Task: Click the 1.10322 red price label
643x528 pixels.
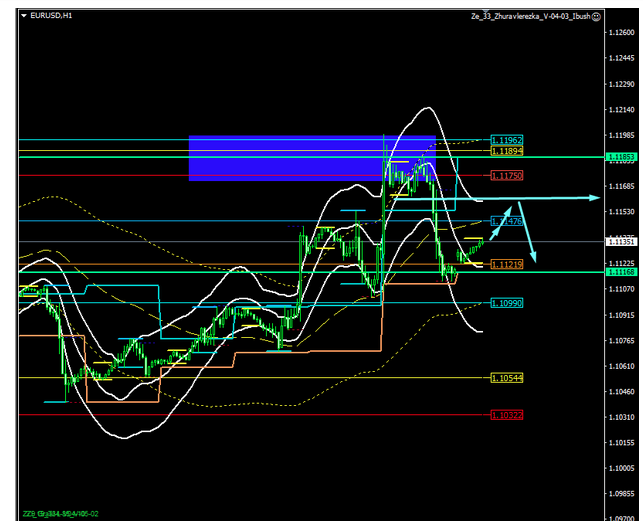Action: point(507,414)
